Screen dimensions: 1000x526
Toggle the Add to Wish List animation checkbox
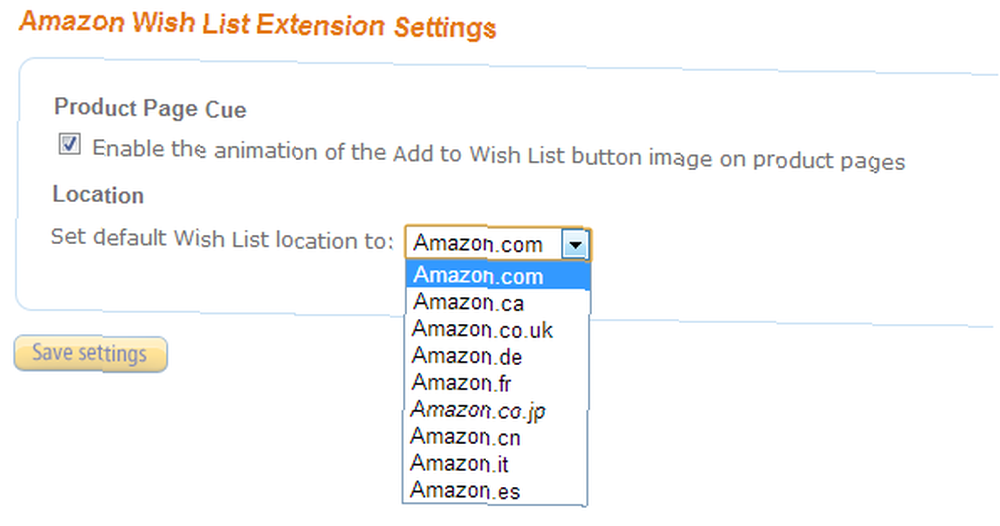[69, 144]
